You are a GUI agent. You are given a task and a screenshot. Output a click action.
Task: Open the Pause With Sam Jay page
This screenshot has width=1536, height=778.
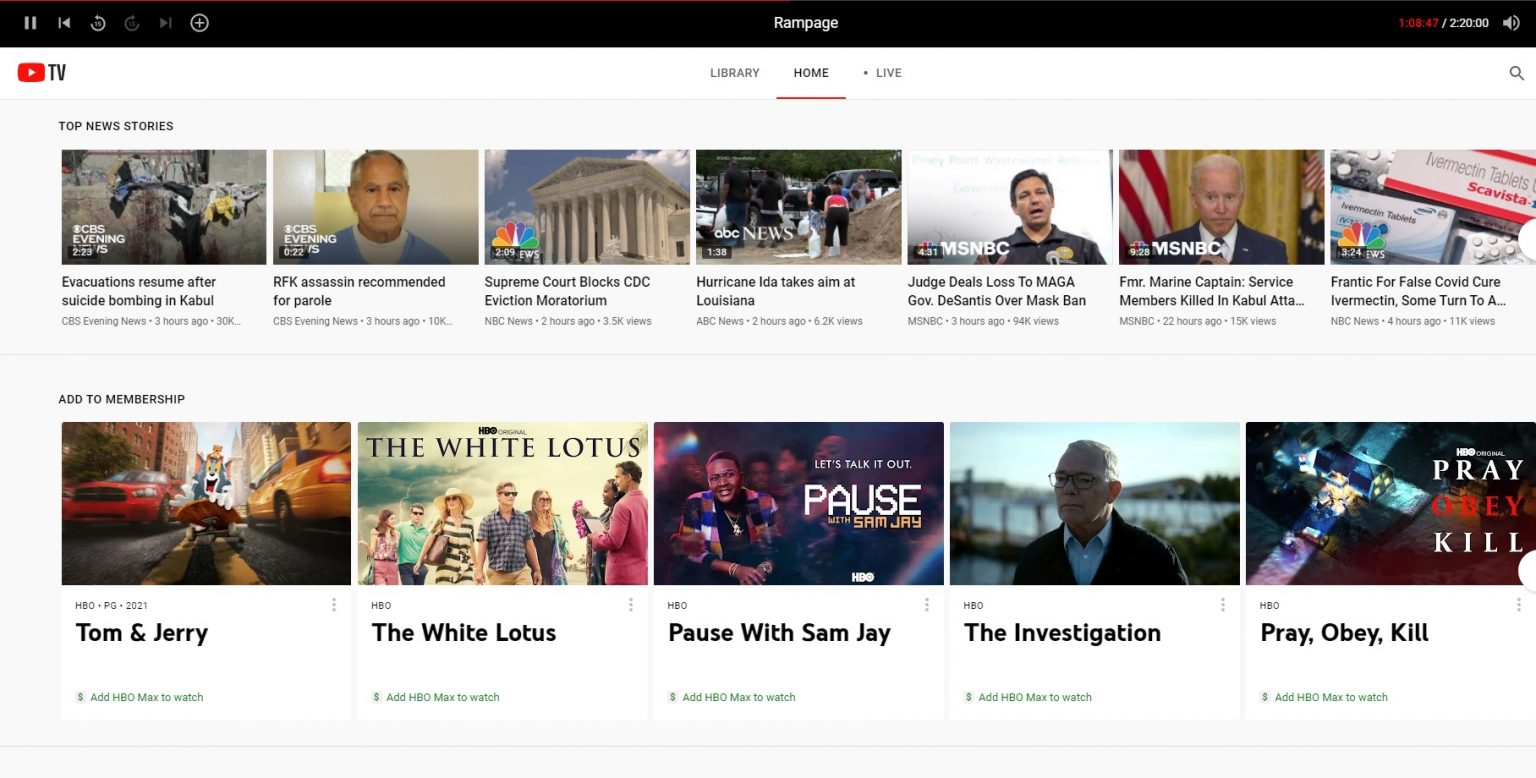click(798, 502)
